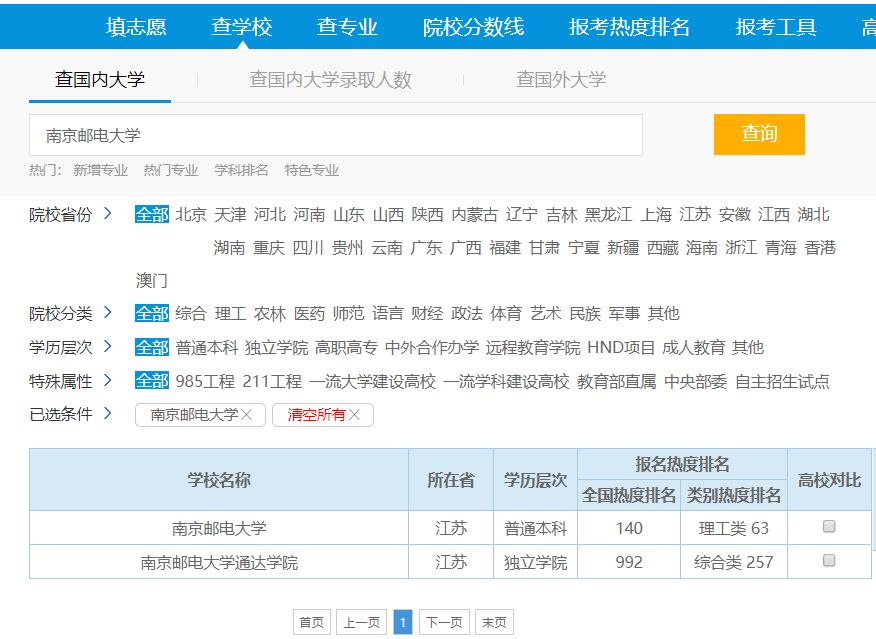The height and width of the screenshot is (639, 876).
Task: Select 全部 in the 学历层次 row
Action: click(x=151, y=347)
